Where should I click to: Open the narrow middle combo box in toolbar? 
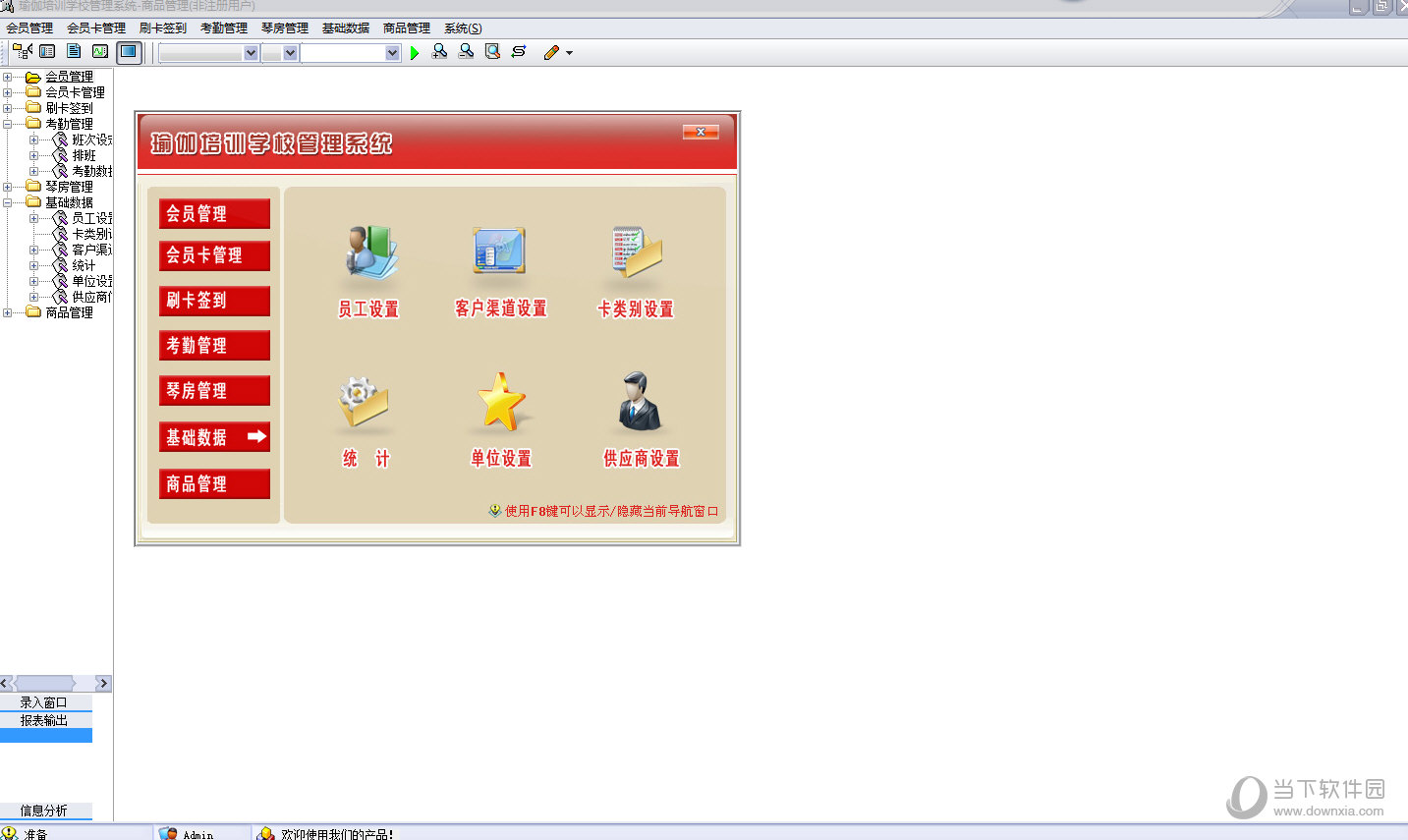click(280, 53)
